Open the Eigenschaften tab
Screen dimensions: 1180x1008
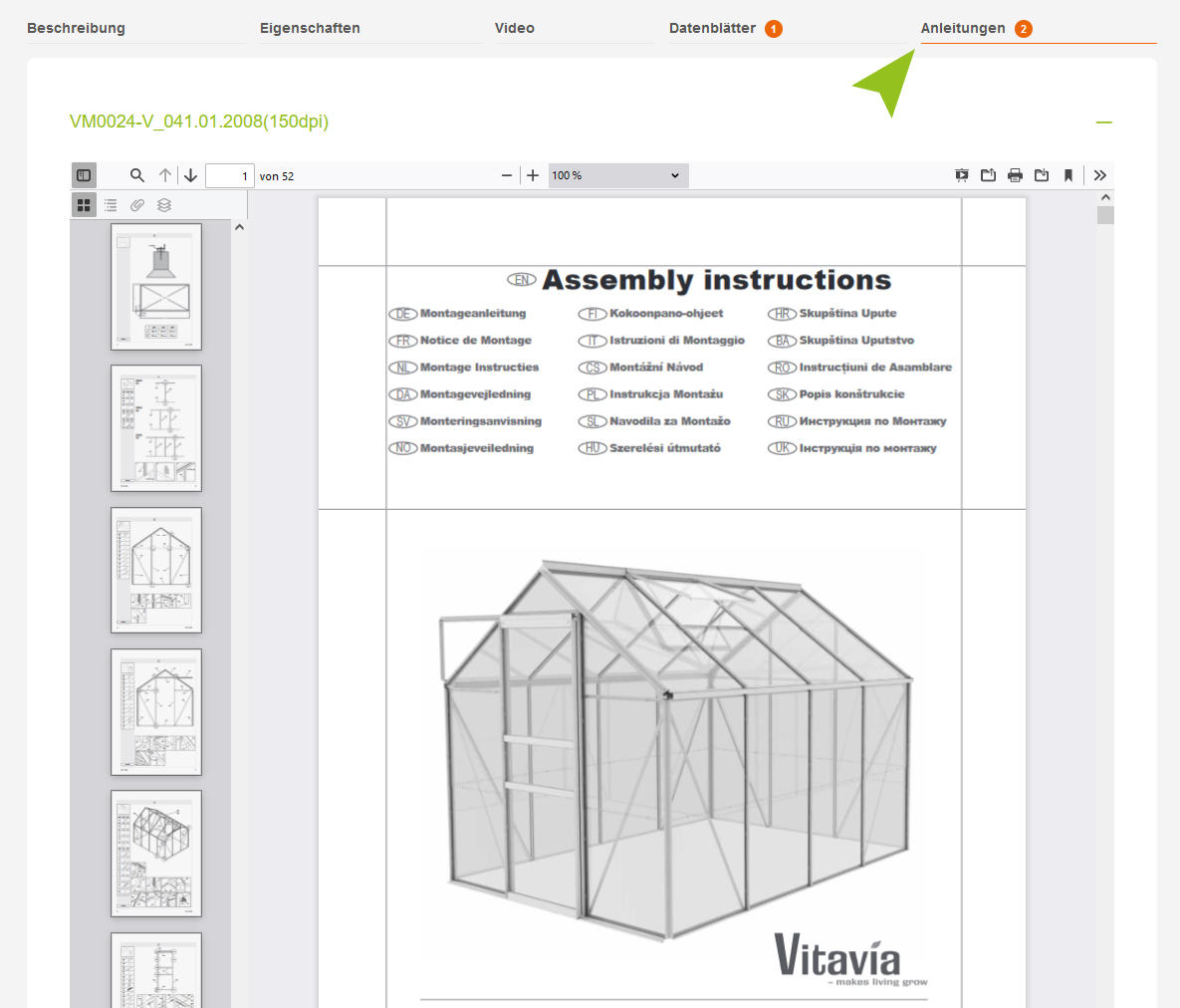coord(310,28)
